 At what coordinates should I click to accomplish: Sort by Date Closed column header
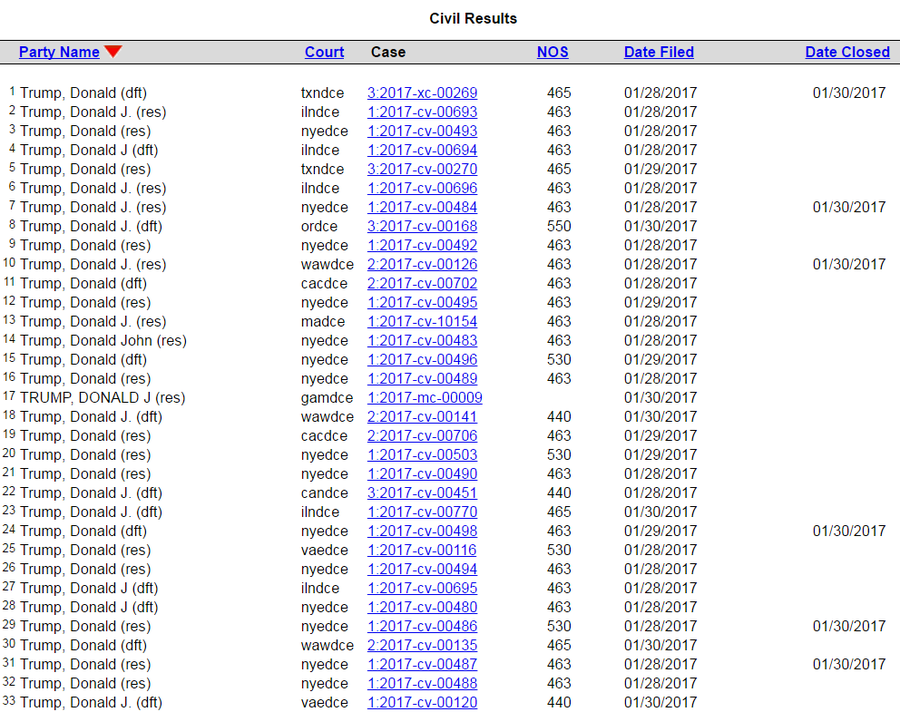847,52
